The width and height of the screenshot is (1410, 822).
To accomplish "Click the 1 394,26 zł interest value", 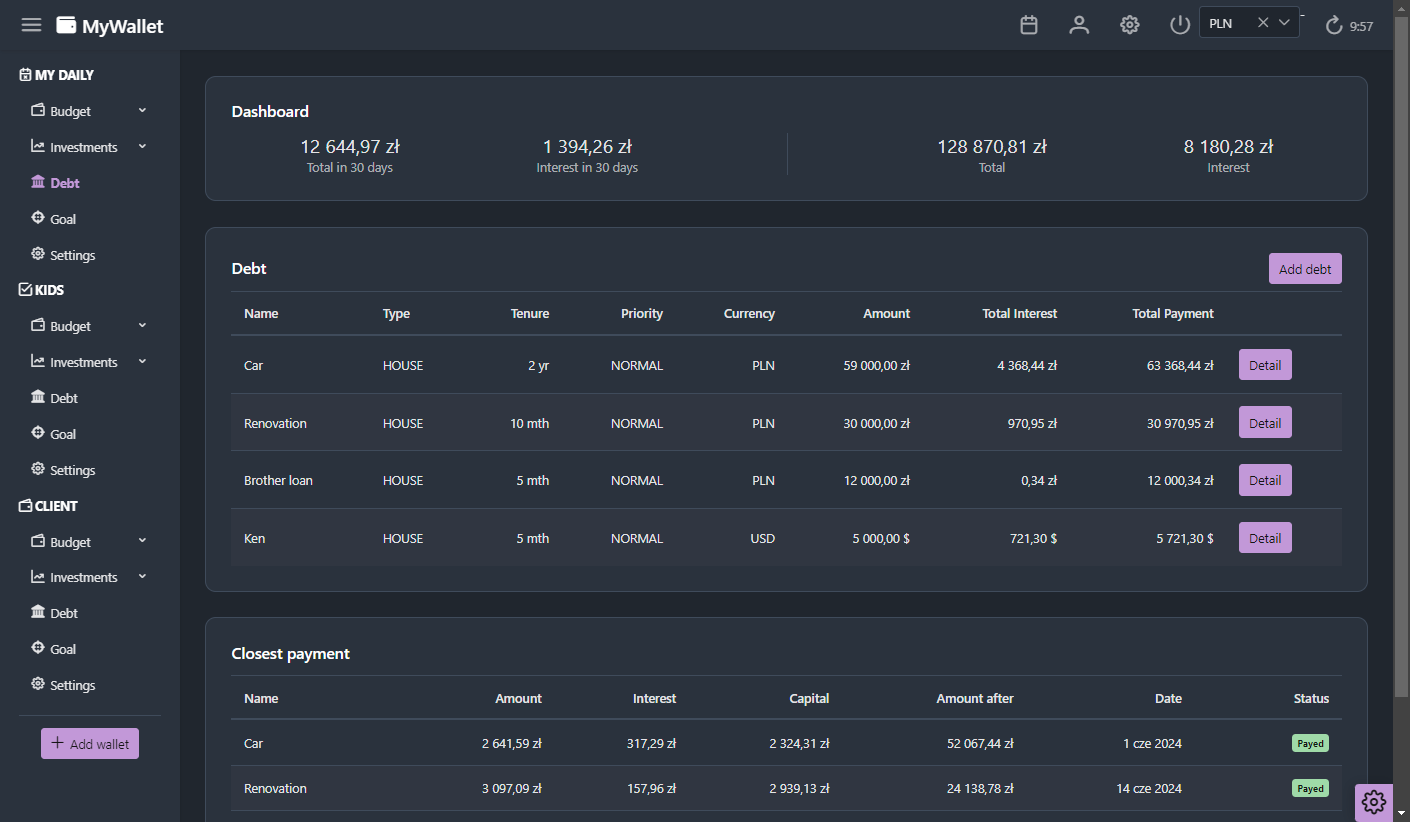I will tap(587, 147).
